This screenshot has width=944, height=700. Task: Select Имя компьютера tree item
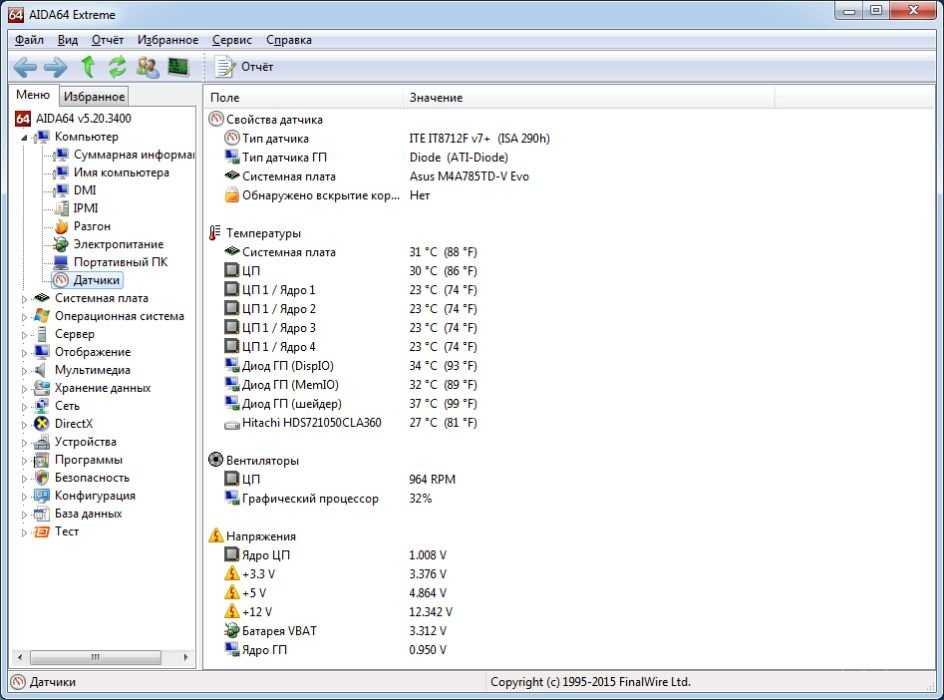click(x=121, y=173)
